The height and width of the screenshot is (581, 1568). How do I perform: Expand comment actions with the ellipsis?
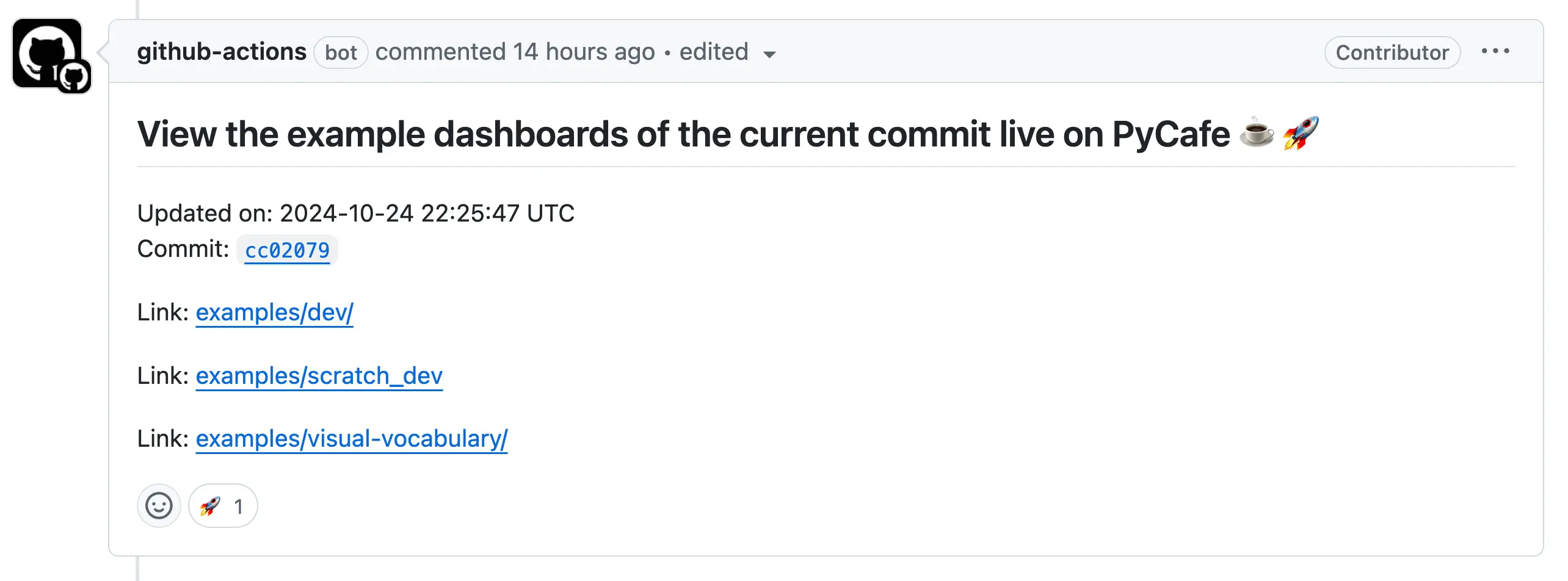point(1496,51)
